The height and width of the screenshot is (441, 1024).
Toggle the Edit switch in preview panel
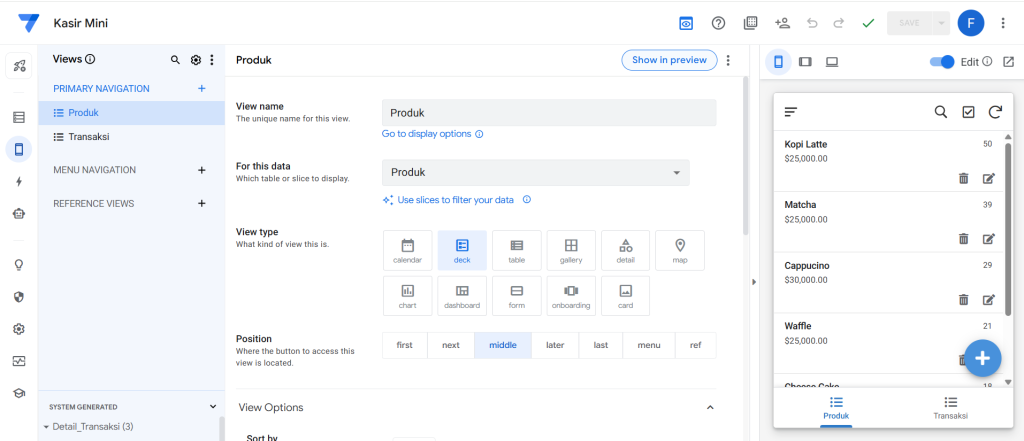[942, 61]
